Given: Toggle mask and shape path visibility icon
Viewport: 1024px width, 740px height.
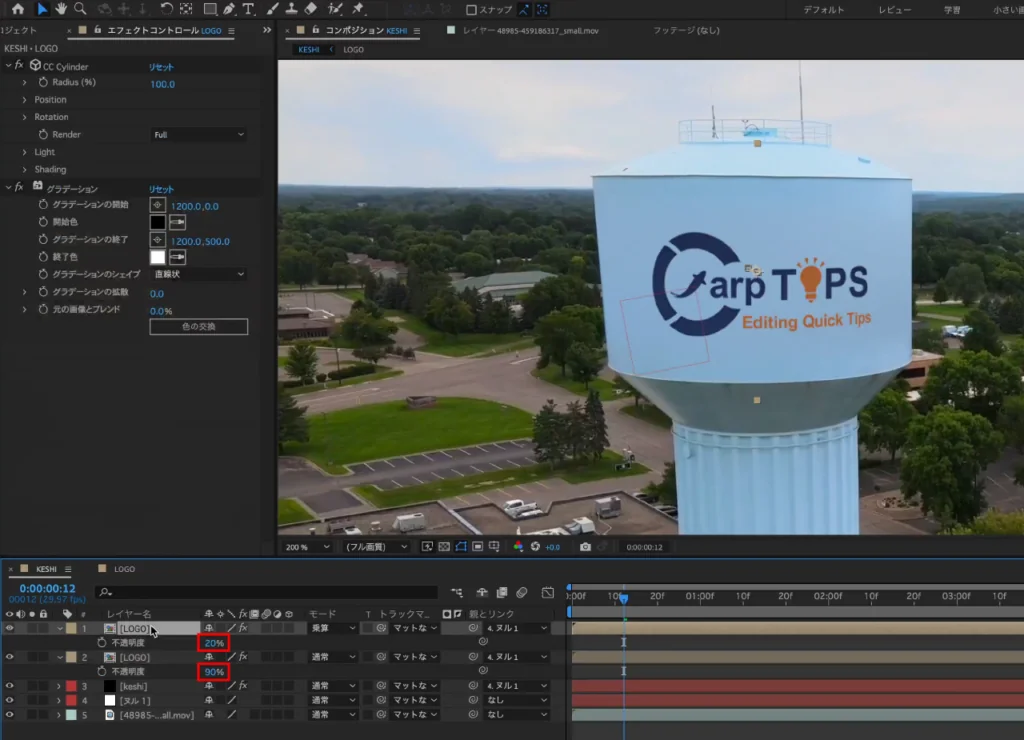Looking at the screenshot, I should tap(461, 547).
